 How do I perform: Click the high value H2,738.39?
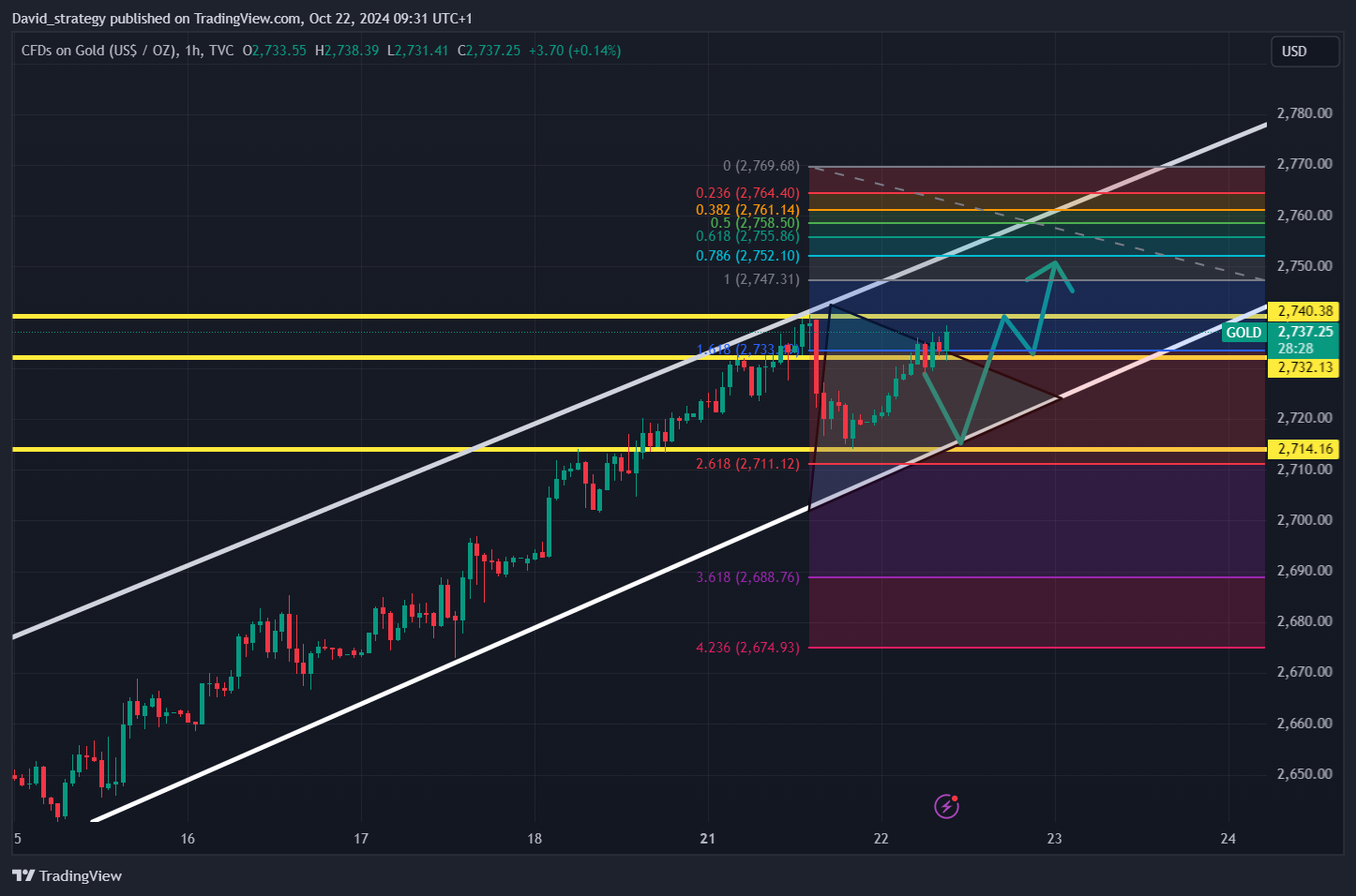click(x=347, y=51)
